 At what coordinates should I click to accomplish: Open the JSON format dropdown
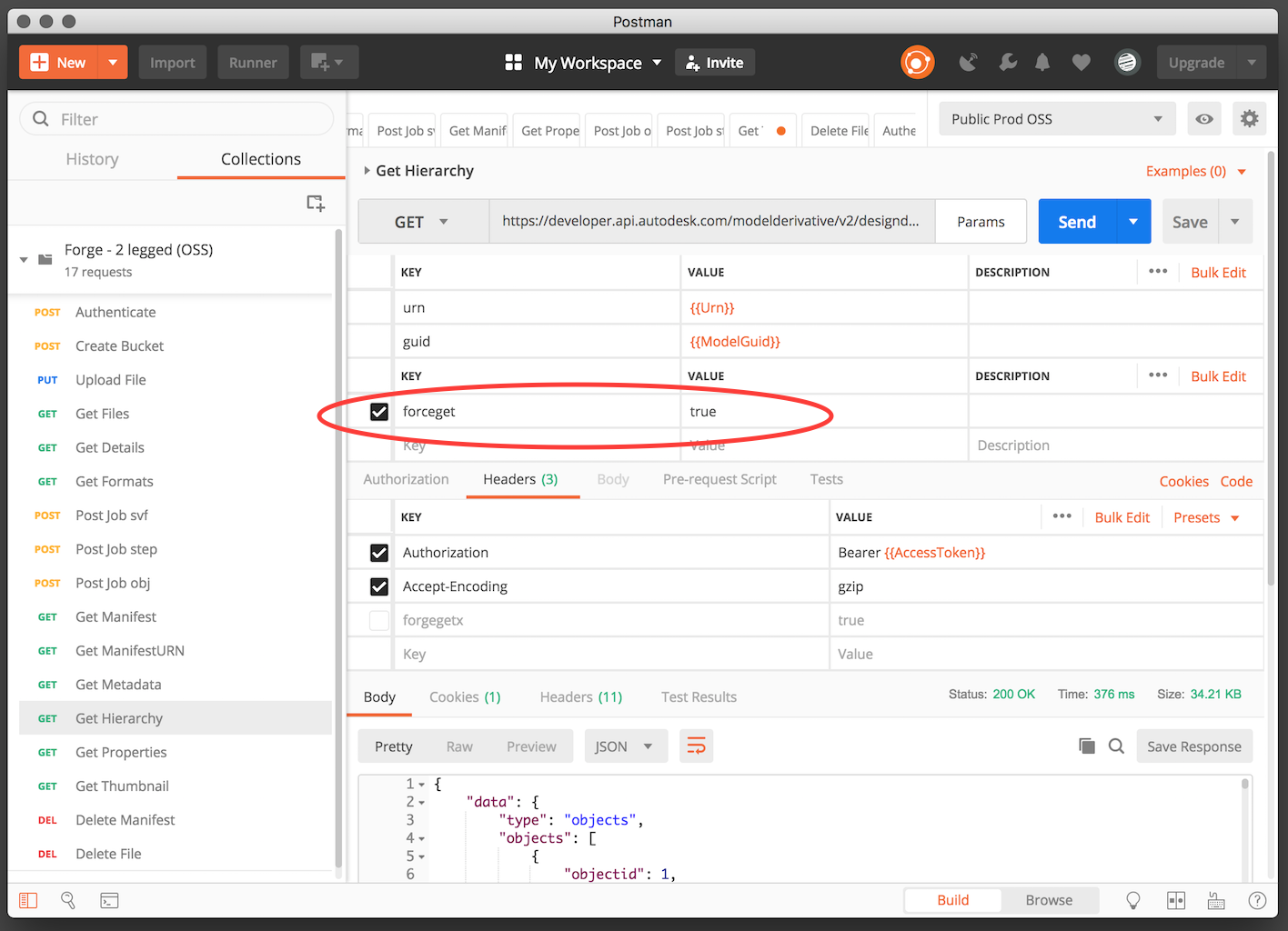click(625, 746)
